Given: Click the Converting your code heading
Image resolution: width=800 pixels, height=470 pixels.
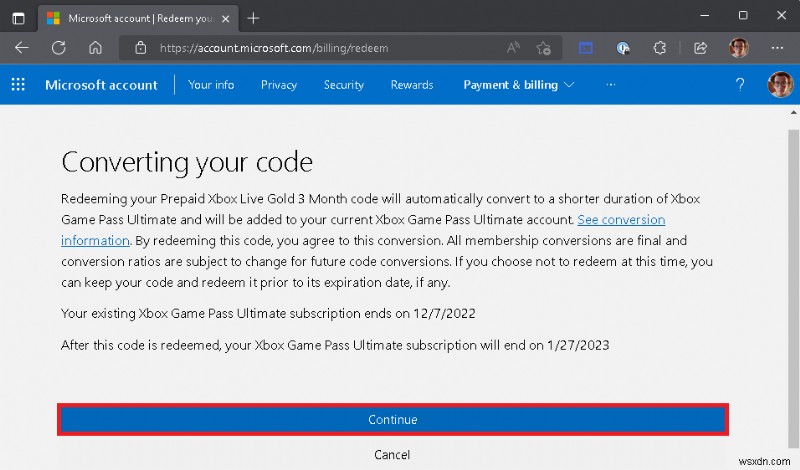Looking at the screenshot, I should 187,163.
